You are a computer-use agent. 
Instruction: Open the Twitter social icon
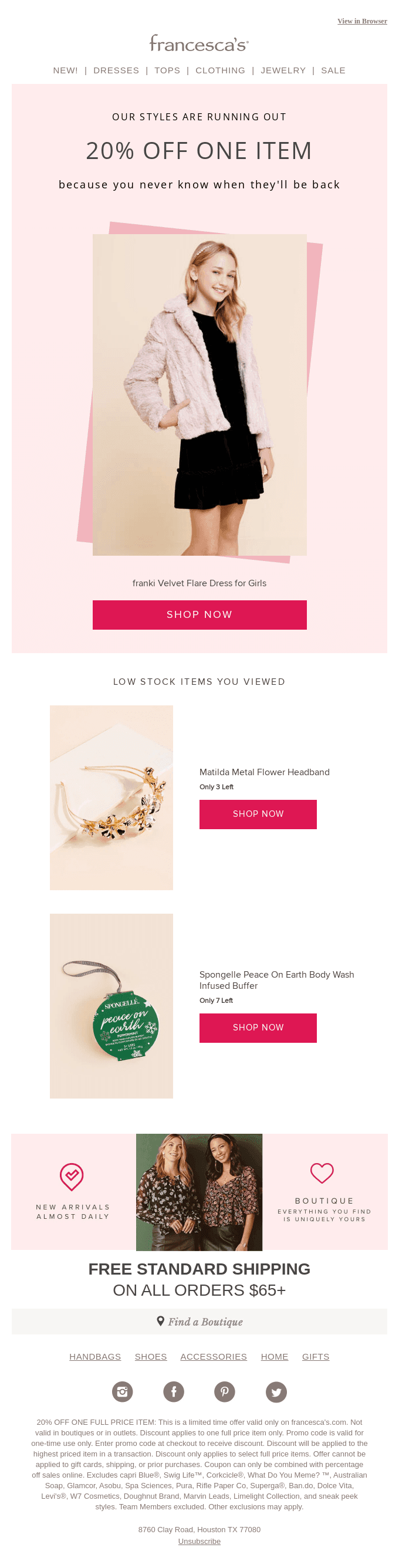276,1391
